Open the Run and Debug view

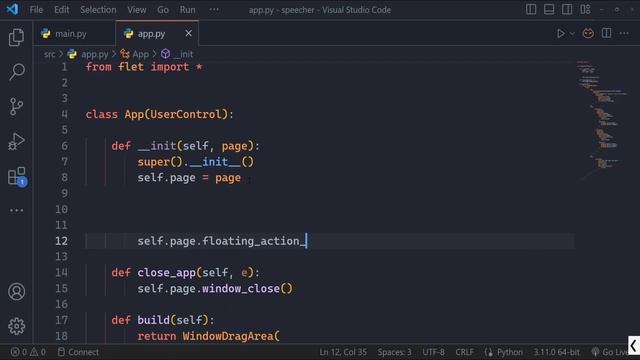(x=16, y=142)
